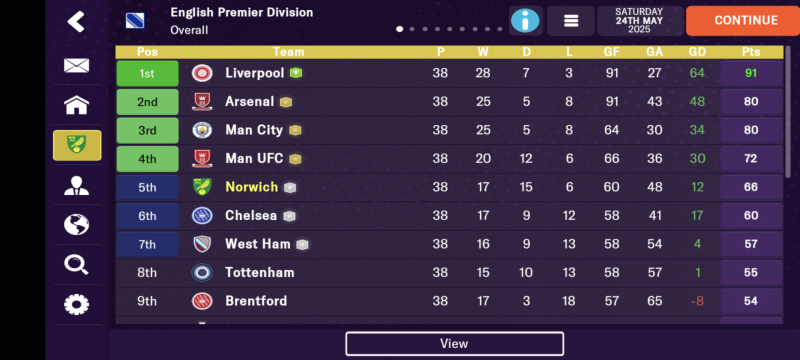
Task: Click the league table scrollbar
Action: click(x=788, y=112)
